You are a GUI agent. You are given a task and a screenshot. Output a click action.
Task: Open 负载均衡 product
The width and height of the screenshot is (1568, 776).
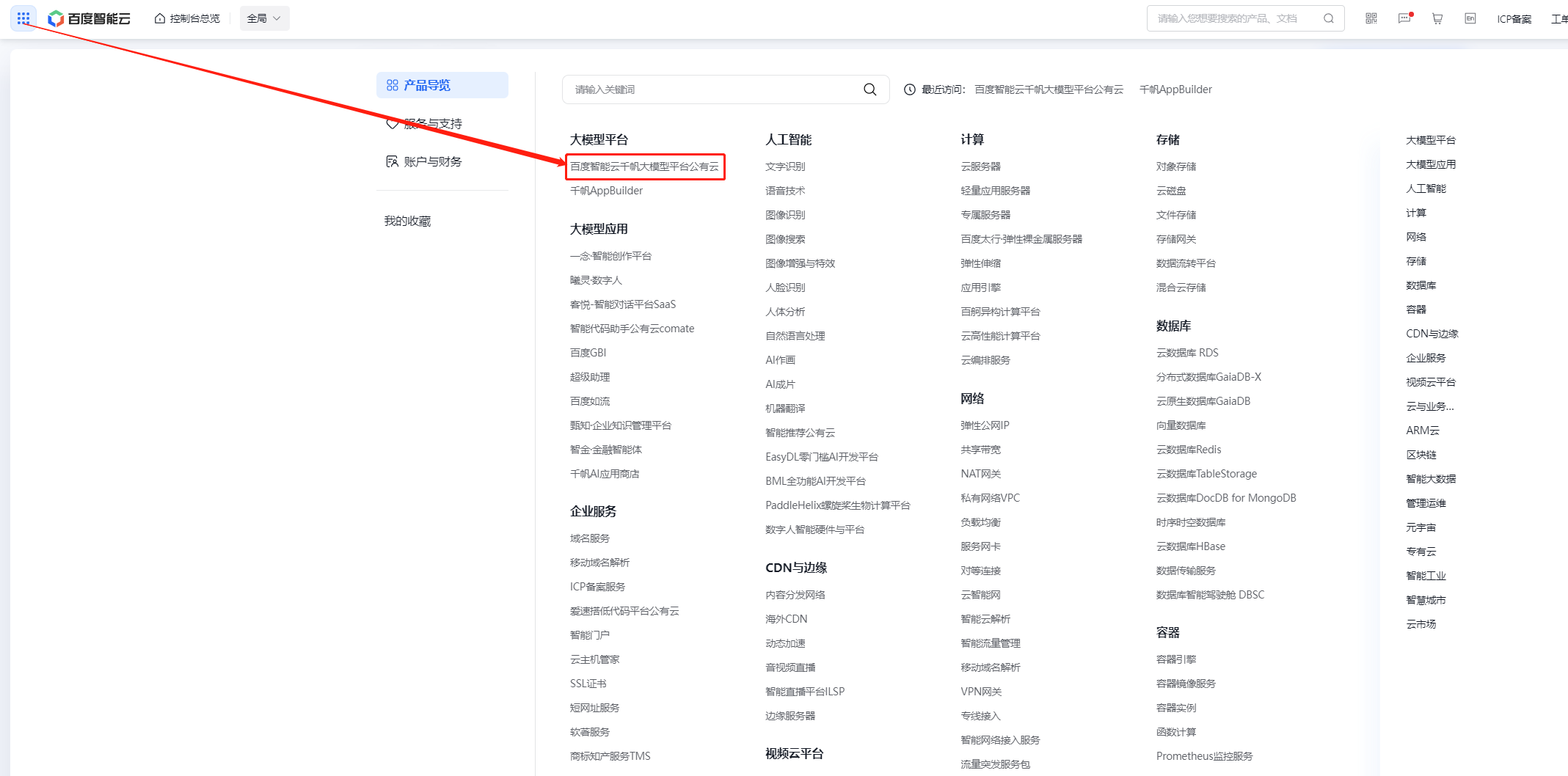coord(981,522)
